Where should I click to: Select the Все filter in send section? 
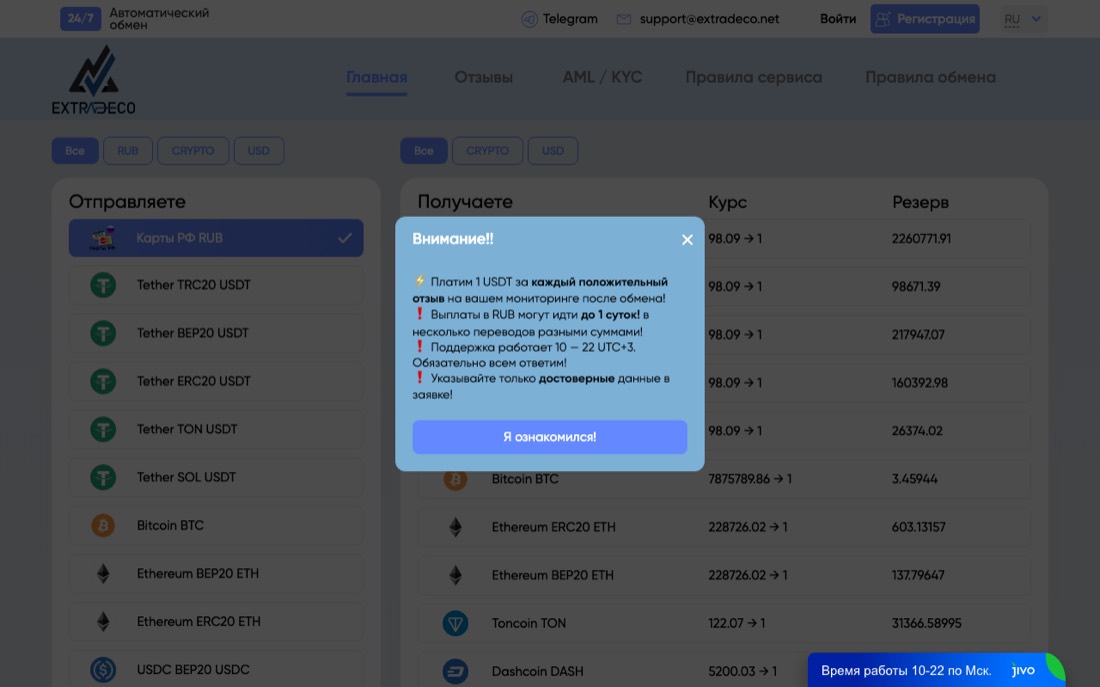click(x=75, y=151)
